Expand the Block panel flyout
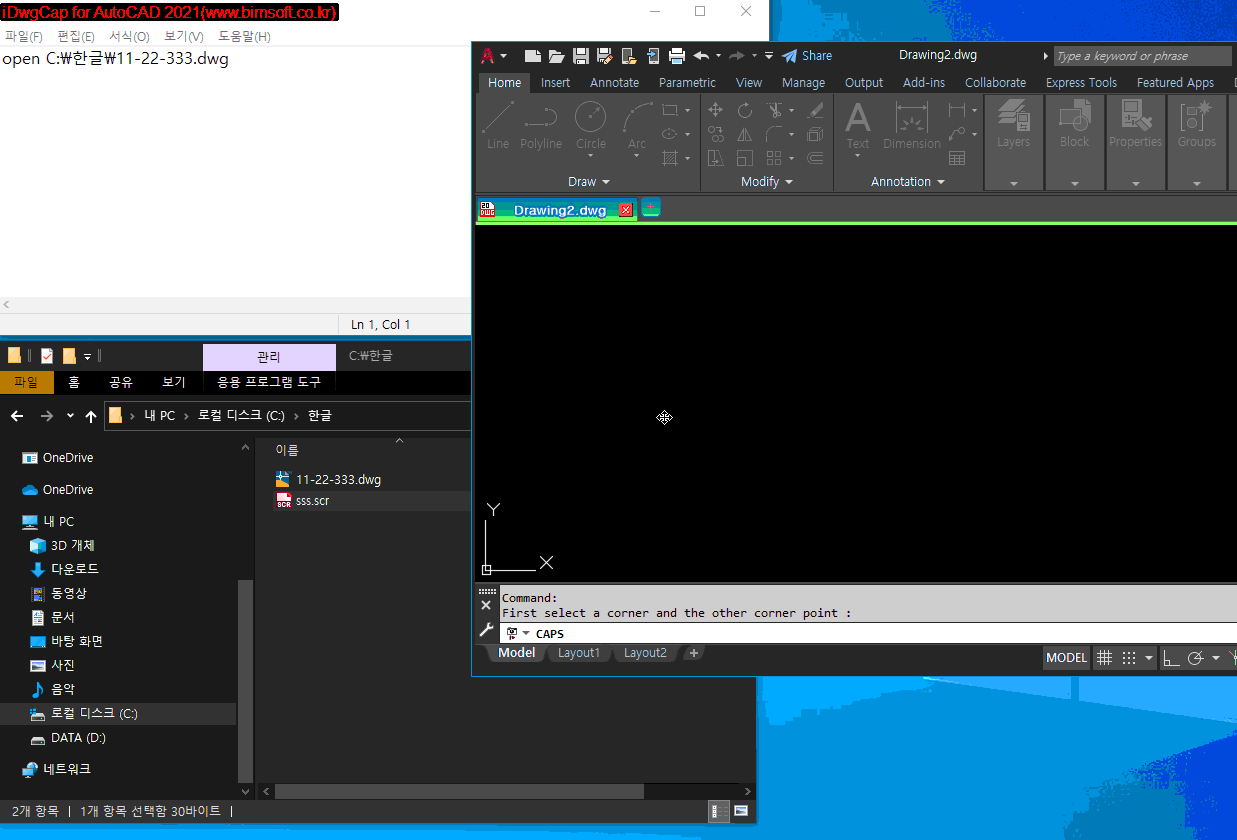The width and height of the screenshot is (1237, 840). 1075,183
